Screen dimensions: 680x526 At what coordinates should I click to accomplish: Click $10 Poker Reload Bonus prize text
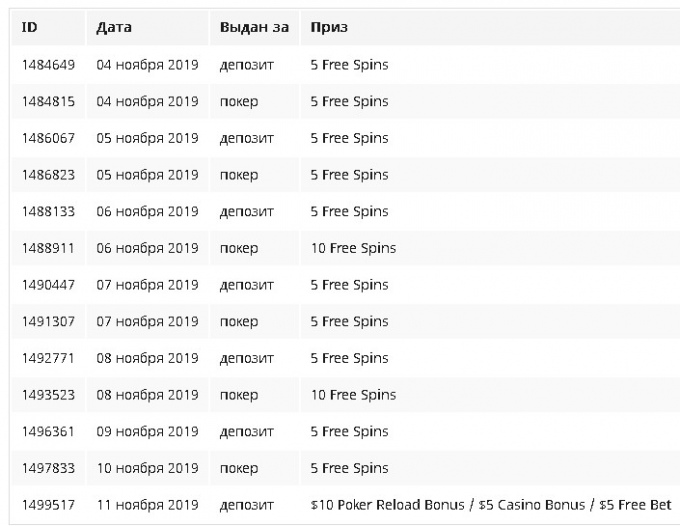point(388,505)
